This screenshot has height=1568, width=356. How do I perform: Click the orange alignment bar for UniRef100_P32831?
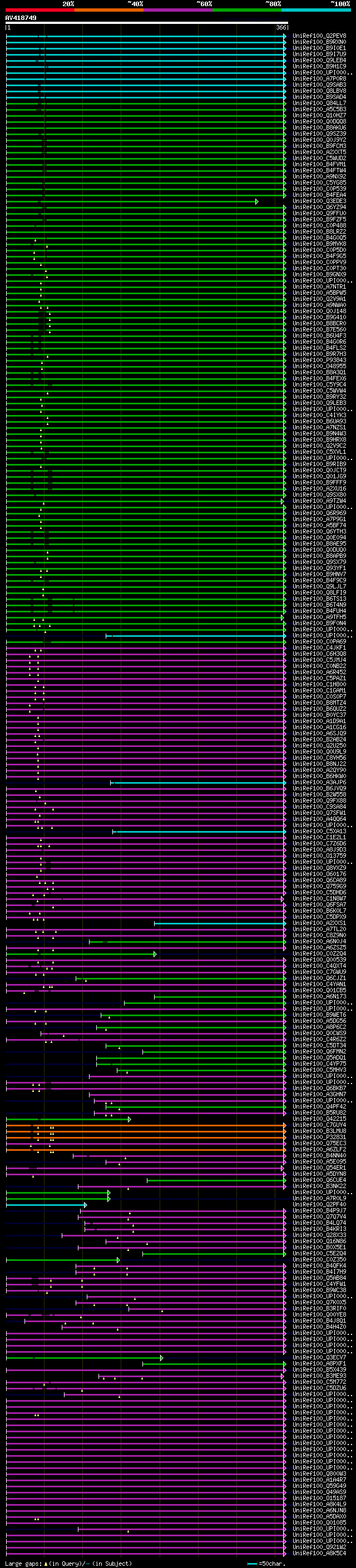click(146, 1137)
